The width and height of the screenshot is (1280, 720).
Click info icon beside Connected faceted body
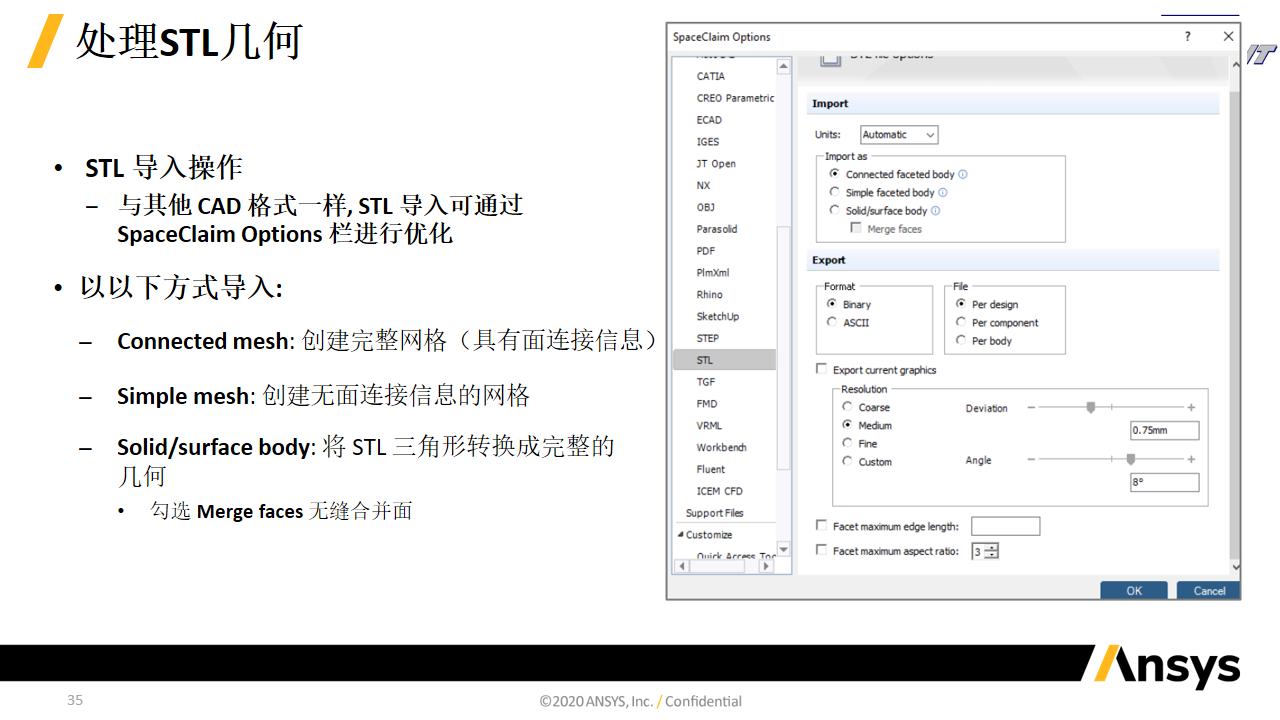pos(963,175)
